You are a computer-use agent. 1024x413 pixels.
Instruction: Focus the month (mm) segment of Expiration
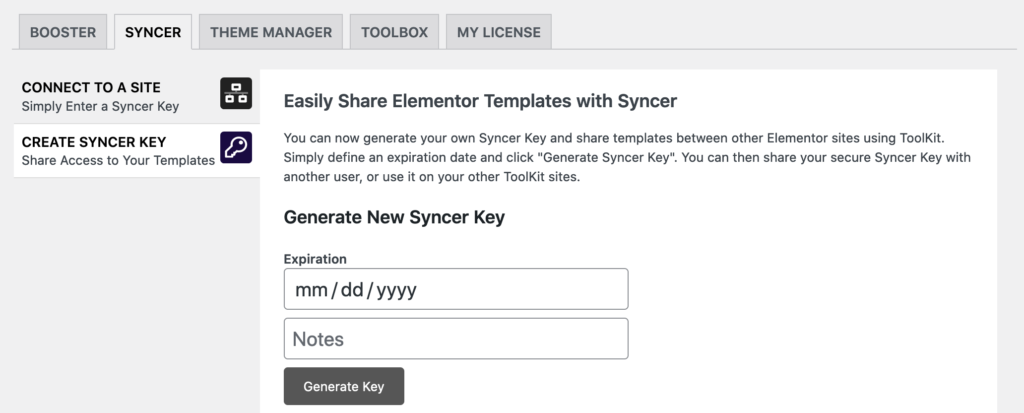[311, 289]
